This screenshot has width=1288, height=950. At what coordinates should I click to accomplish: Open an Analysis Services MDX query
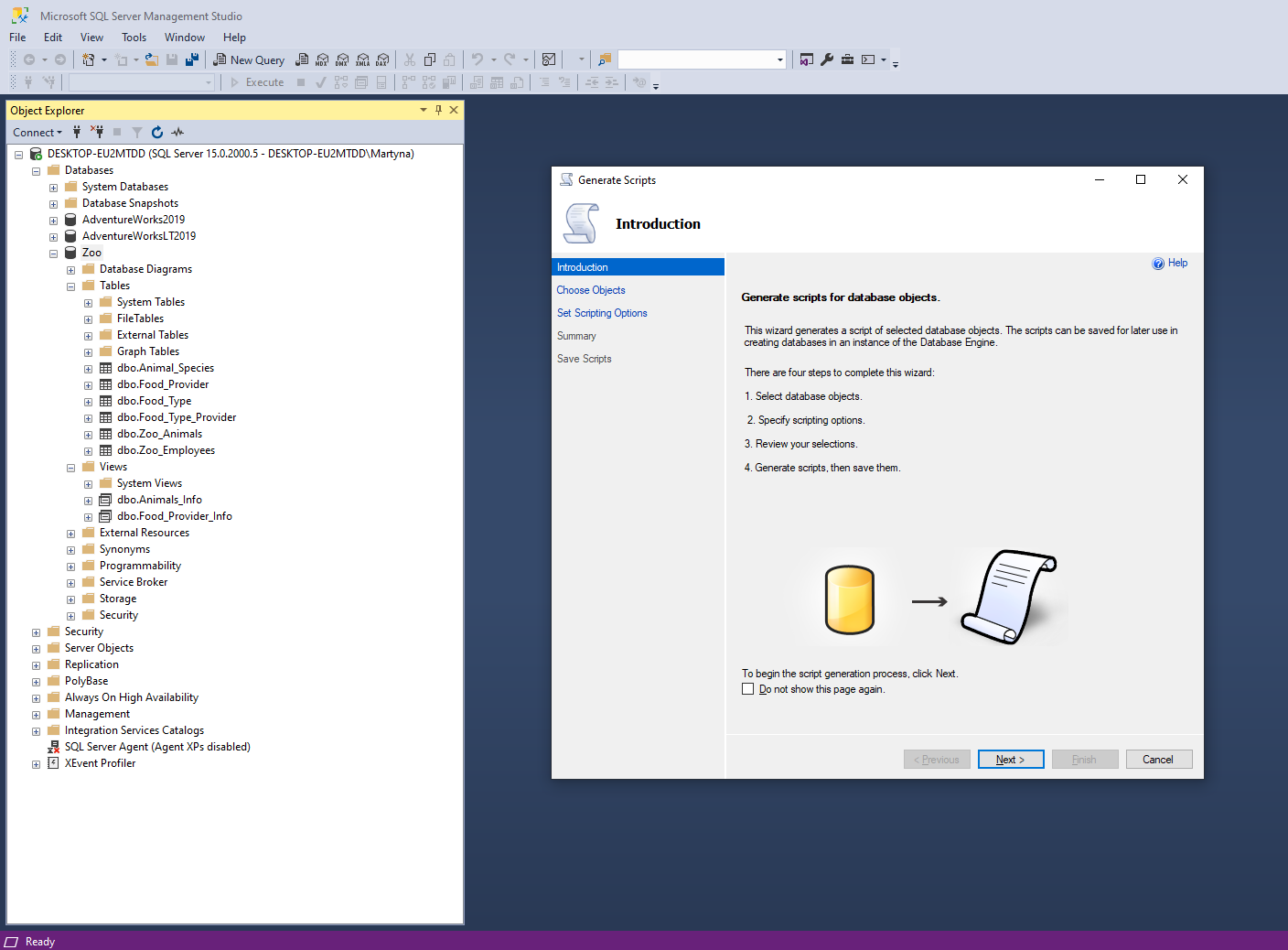point(322,59)
